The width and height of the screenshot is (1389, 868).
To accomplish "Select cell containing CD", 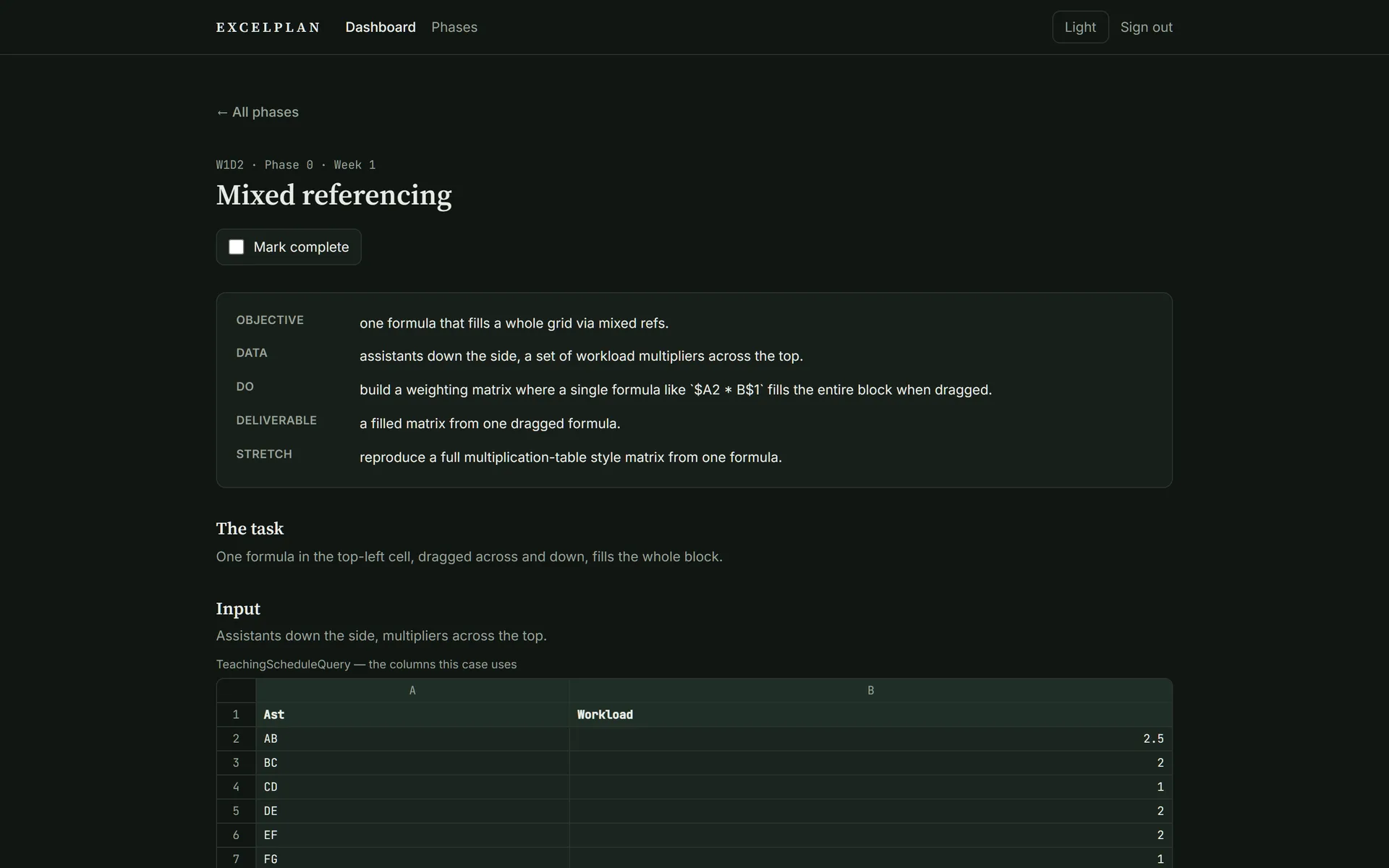I will tap(412, 787).
